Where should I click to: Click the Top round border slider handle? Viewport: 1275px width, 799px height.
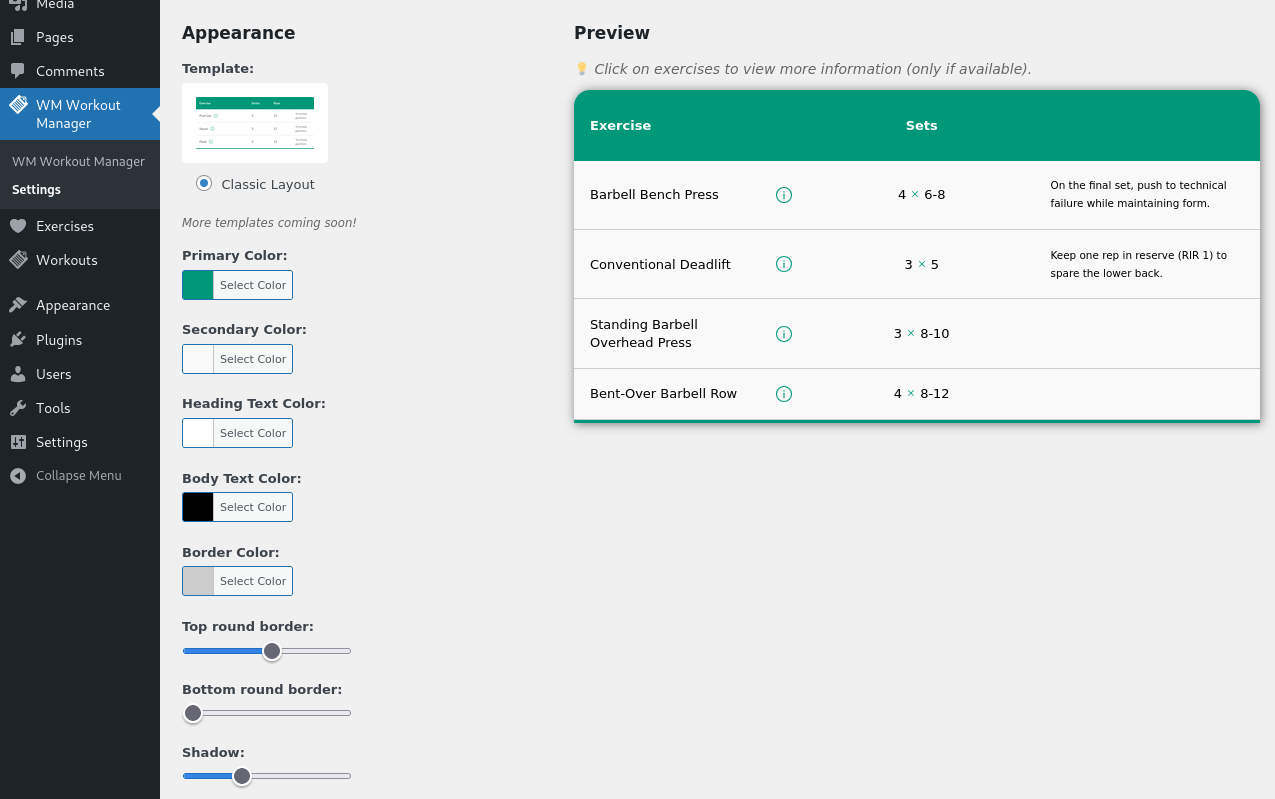272,651
